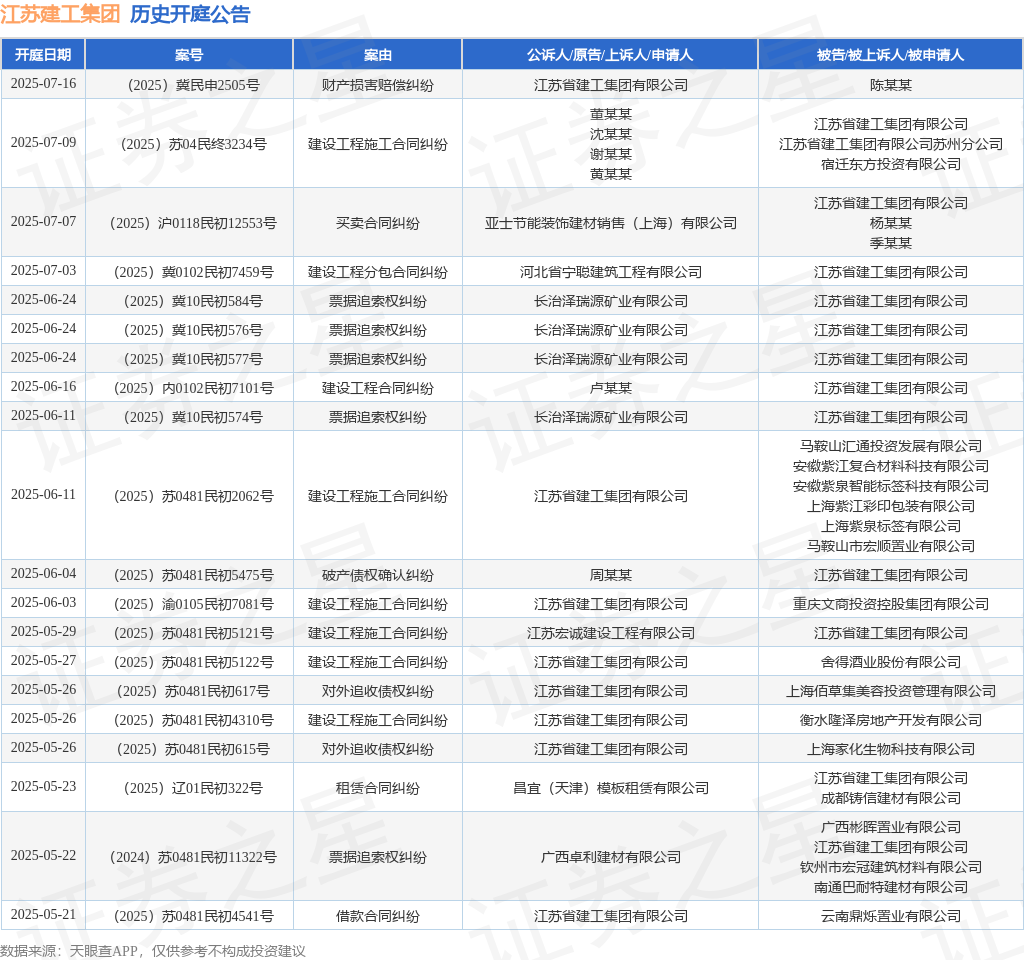Click date cell 2025-07-09
Screen dimensions: 1024x960
click(x=43, y=142)
